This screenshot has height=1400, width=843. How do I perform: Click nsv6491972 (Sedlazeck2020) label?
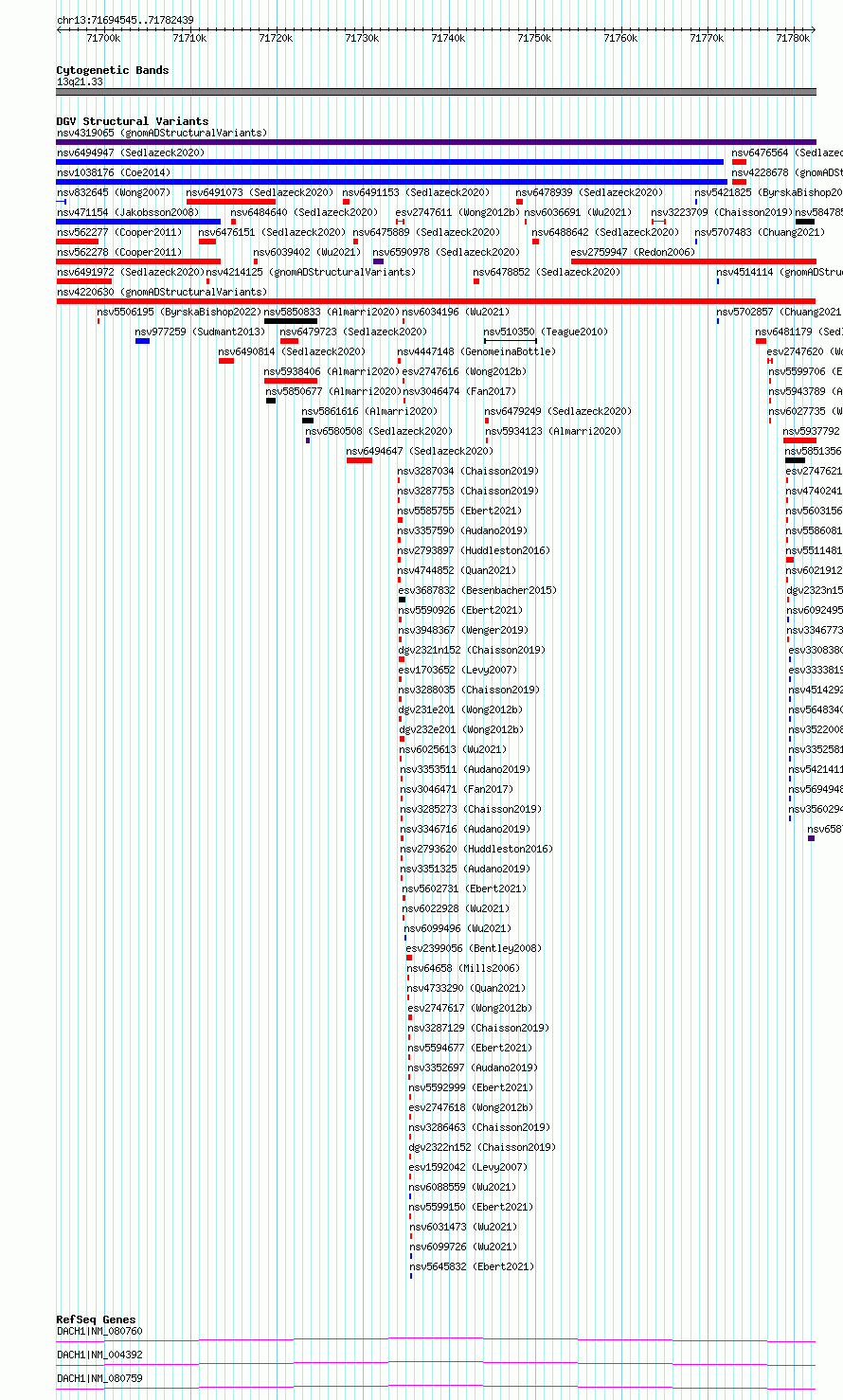tap(130, 272)
